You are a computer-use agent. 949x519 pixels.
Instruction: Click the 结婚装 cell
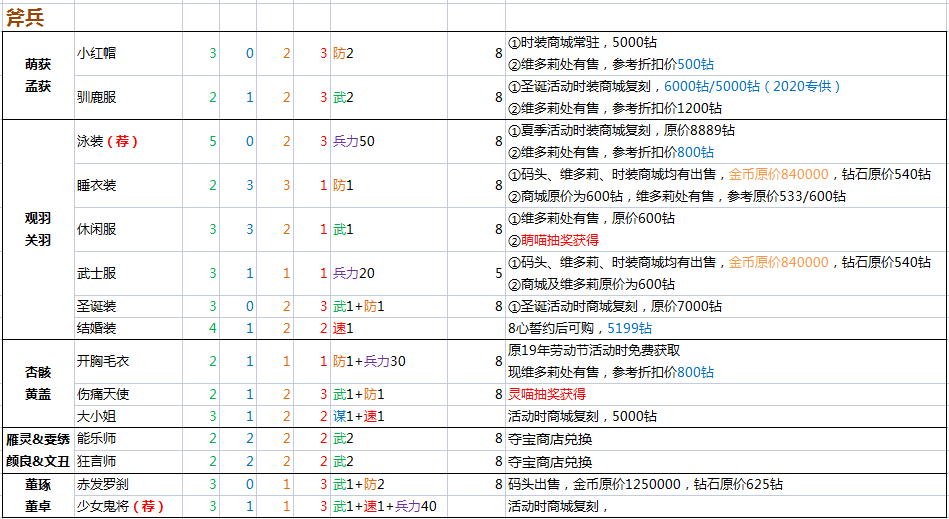(x=128, y=328)
